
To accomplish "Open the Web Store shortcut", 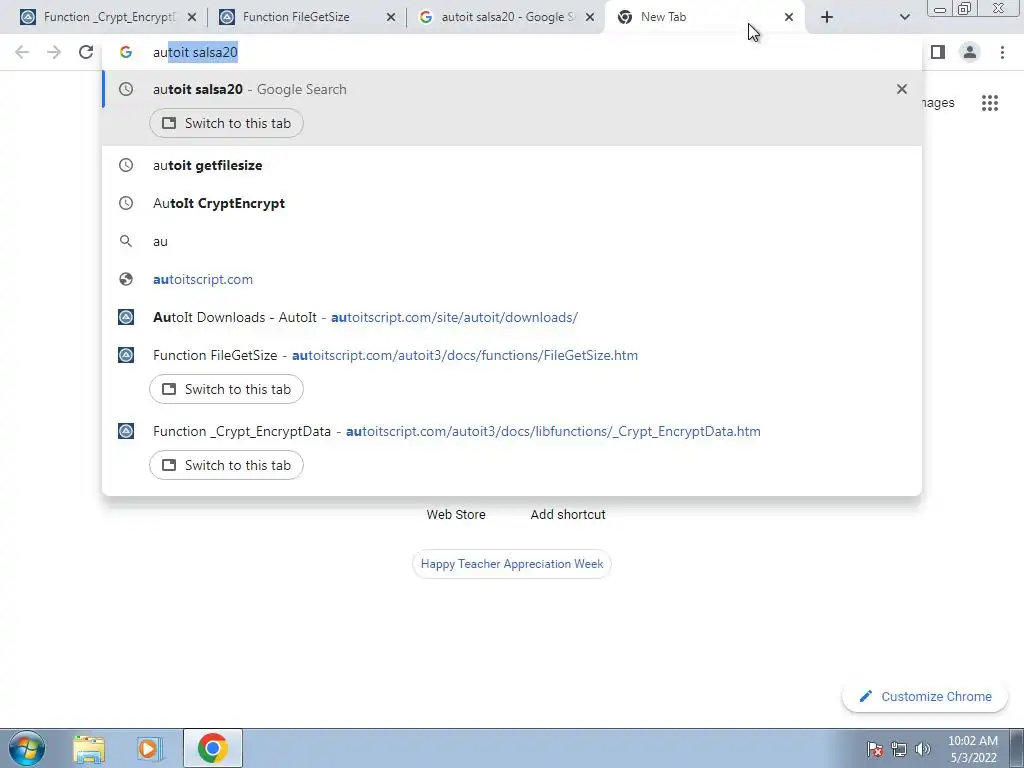I will pos(456,515).
